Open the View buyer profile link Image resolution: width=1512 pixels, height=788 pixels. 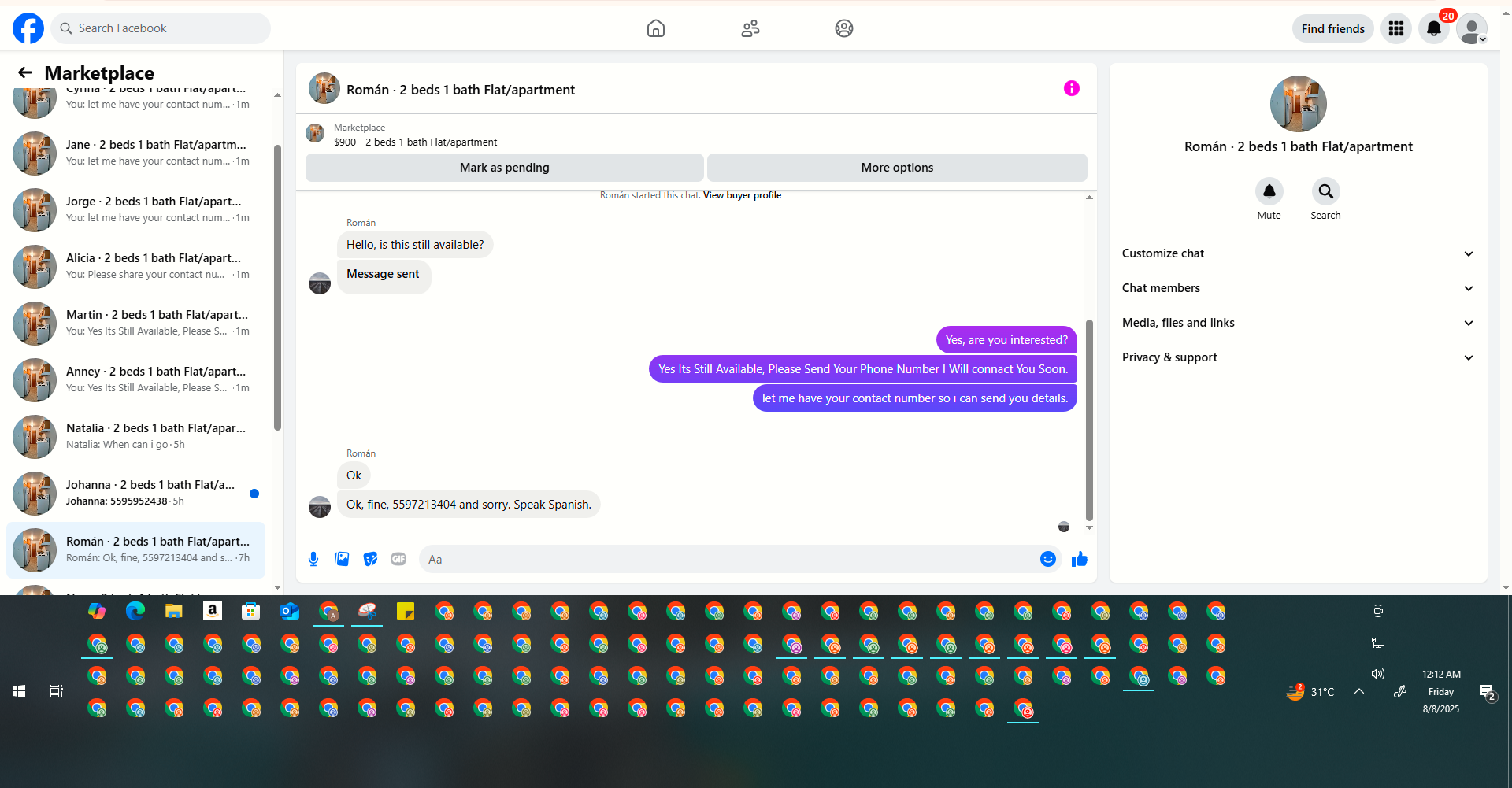742,195
